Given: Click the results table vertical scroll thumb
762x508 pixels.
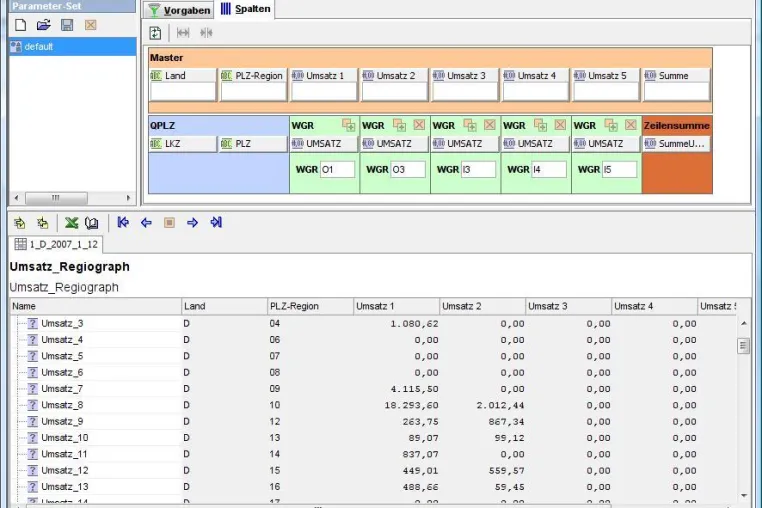Looking at the screenshot, I should [x=744, y=346].
